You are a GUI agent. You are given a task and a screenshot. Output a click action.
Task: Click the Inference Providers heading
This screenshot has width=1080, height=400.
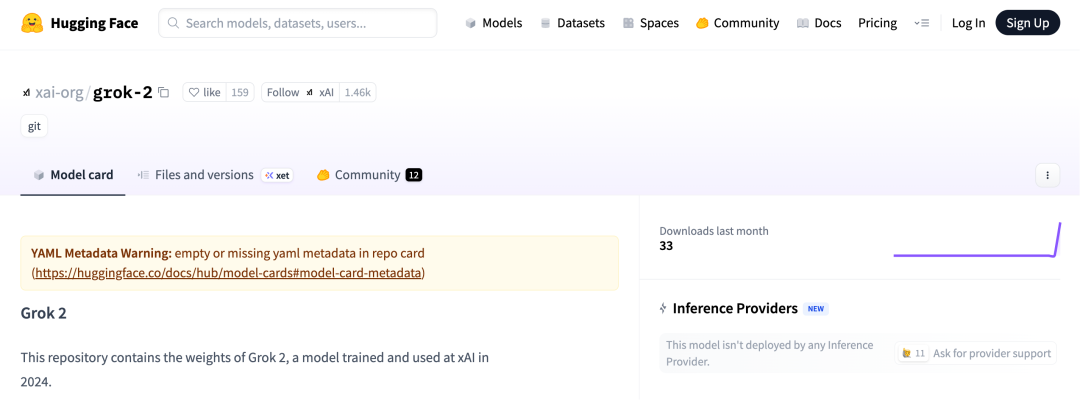(x=735, y=308)
